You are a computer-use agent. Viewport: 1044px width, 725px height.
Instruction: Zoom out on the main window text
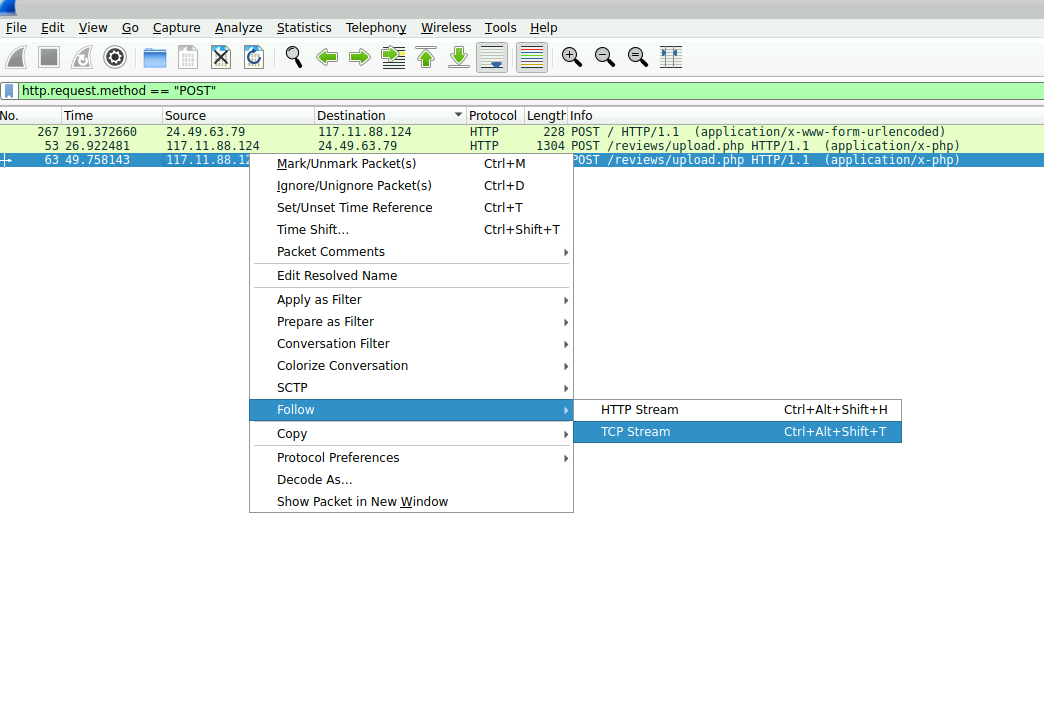point(605,57)
